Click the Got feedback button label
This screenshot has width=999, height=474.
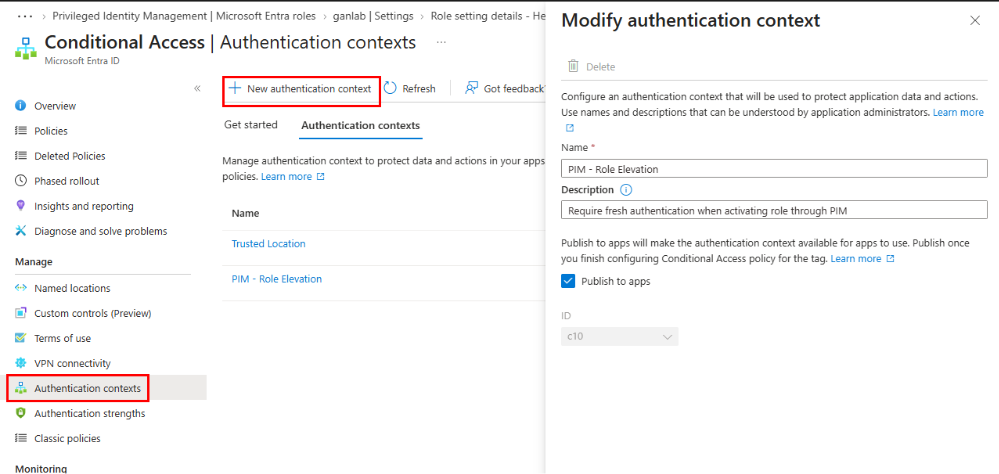pyautogui.click(x=514, y=89)
